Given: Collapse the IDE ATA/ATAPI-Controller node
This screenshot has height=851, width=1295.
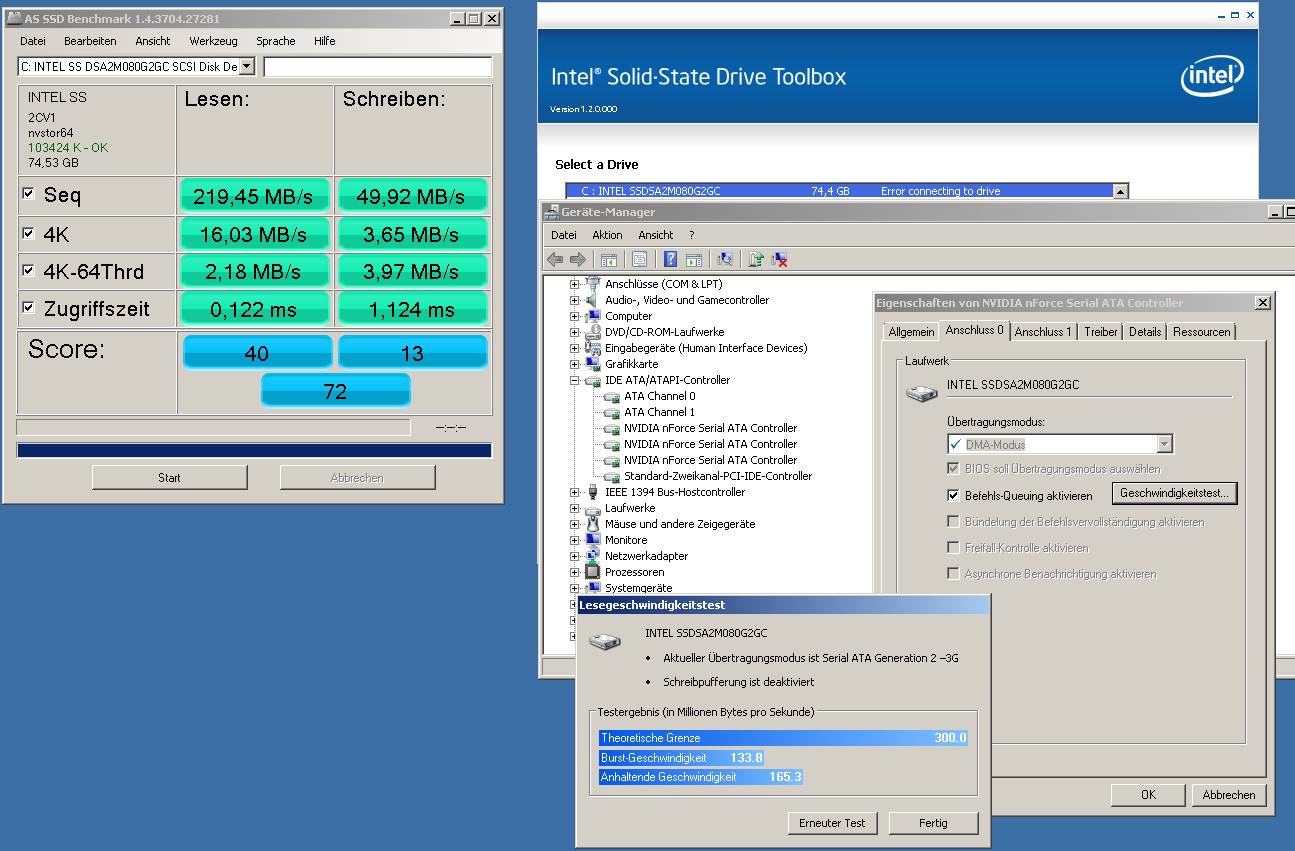Looking at the screenshot, I should [575, 380].
